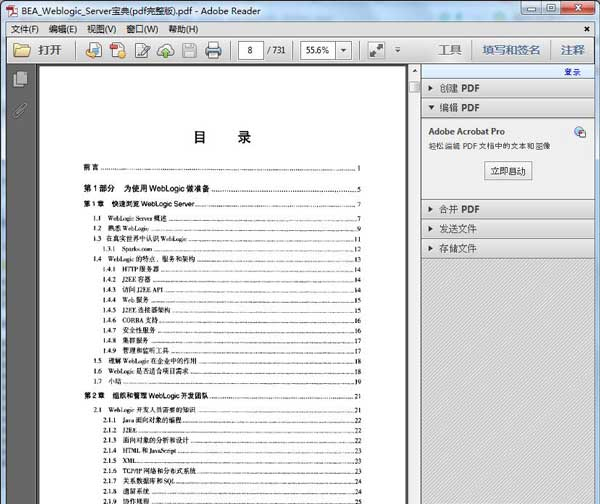Expand the 存储文件 section
The height and width of the screenshot is (504, 600).
click(508, 249)
